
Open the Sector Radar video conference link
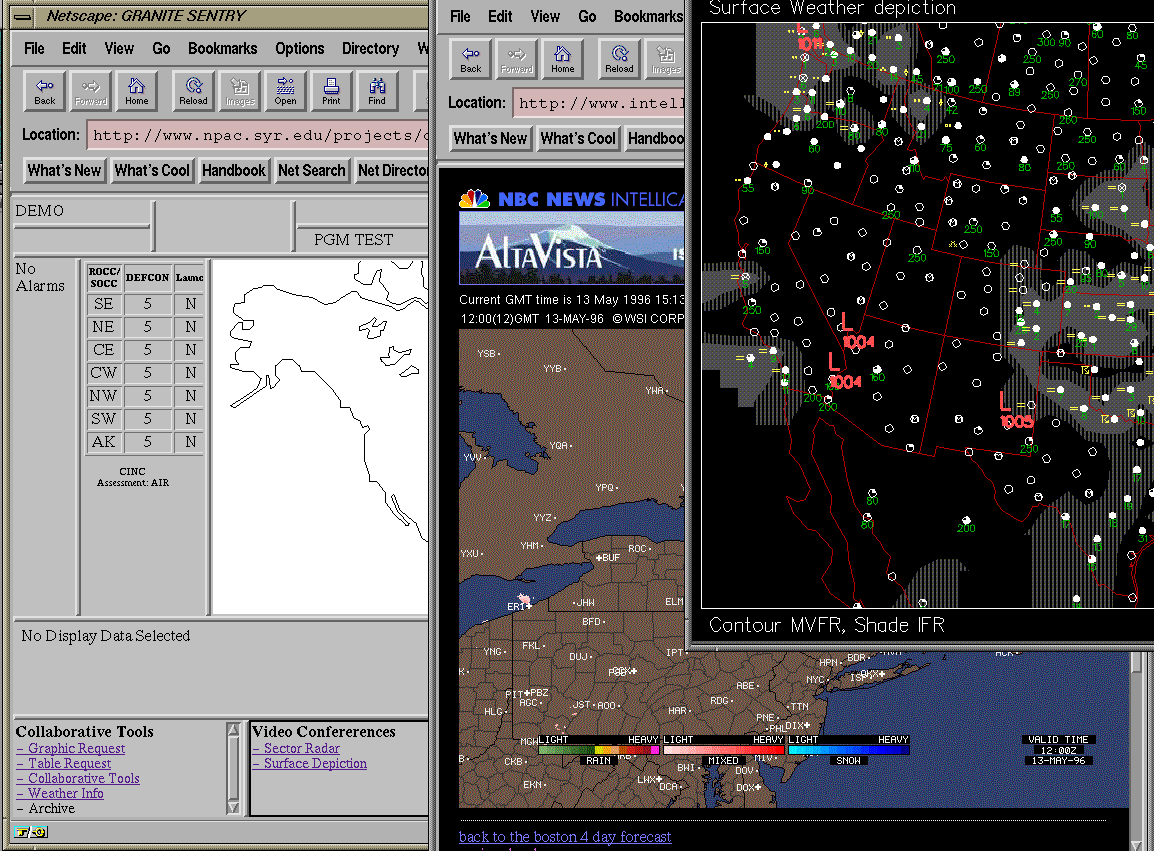[301, 748]
